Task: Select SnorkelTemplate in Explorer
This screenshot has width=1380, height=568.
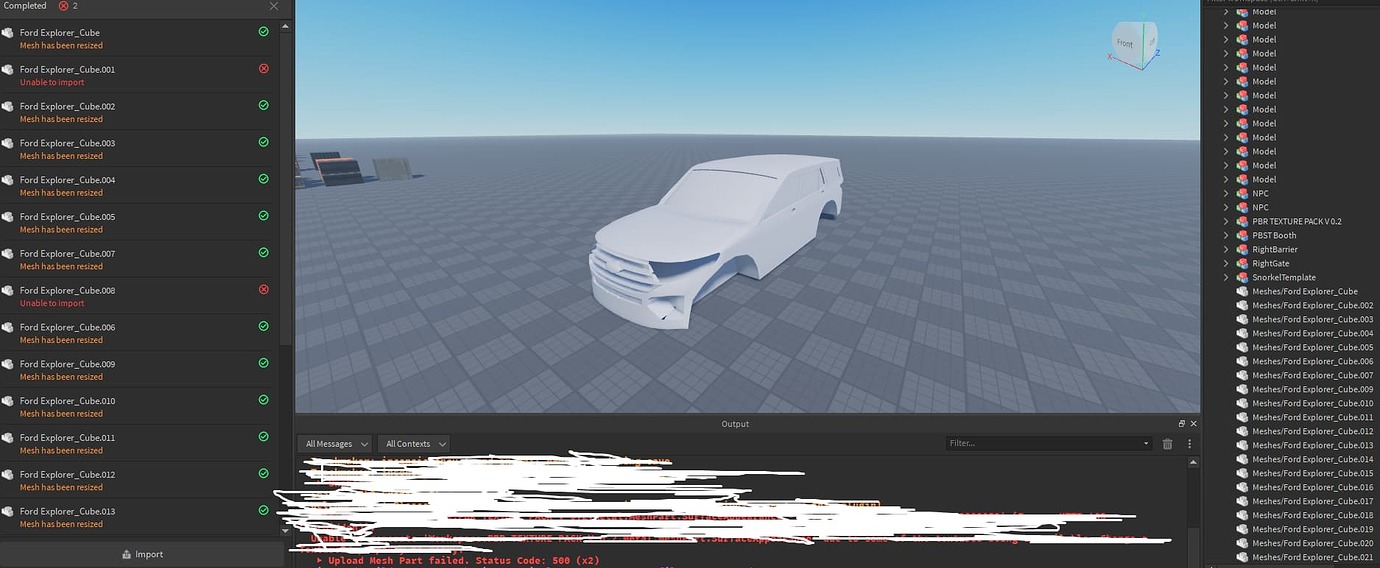Action: [1284, 277]
